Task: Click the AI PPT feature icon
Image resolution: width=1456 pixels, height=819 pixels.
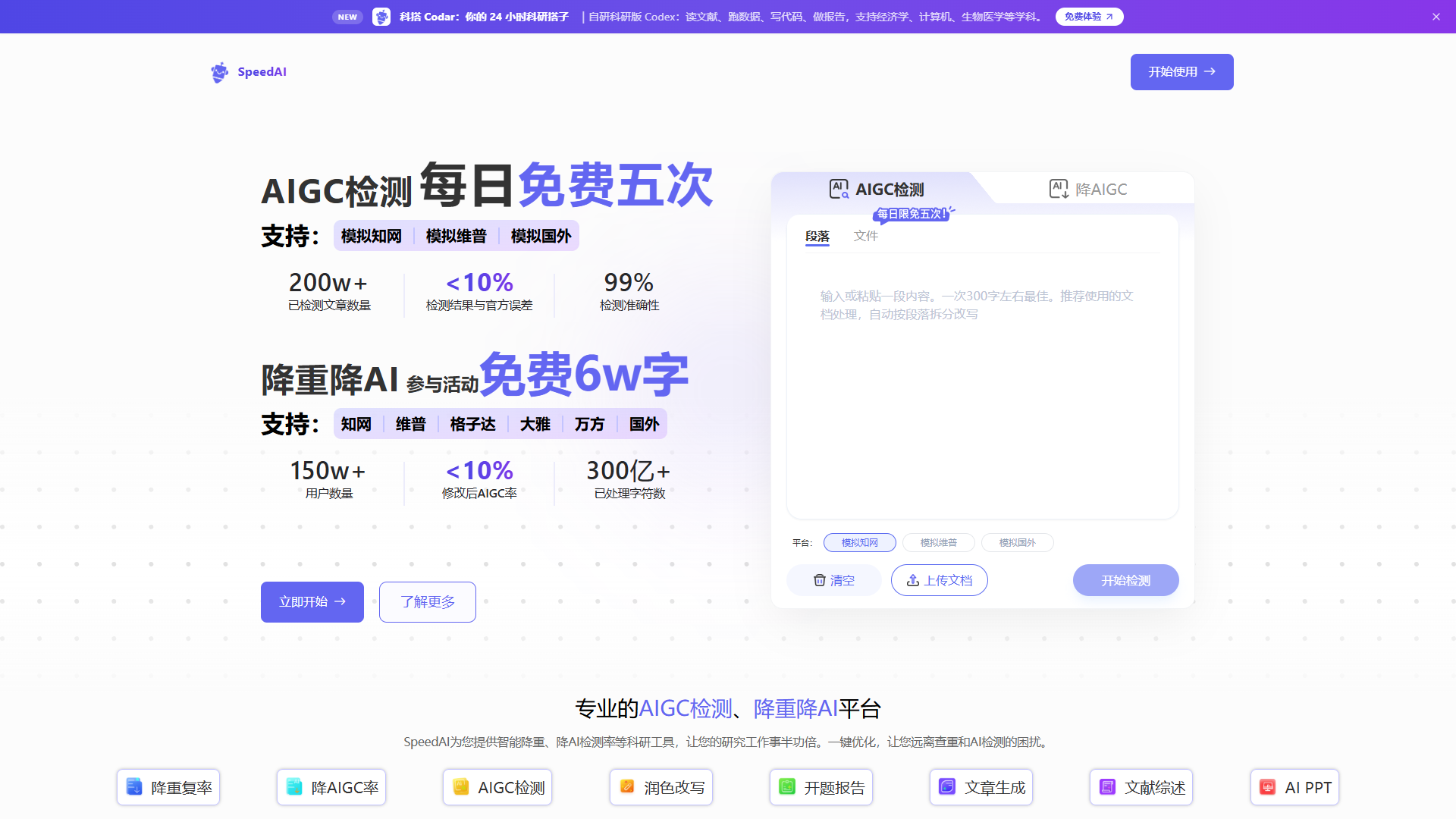Action: pyautogui.click(x=1268, y=786)
